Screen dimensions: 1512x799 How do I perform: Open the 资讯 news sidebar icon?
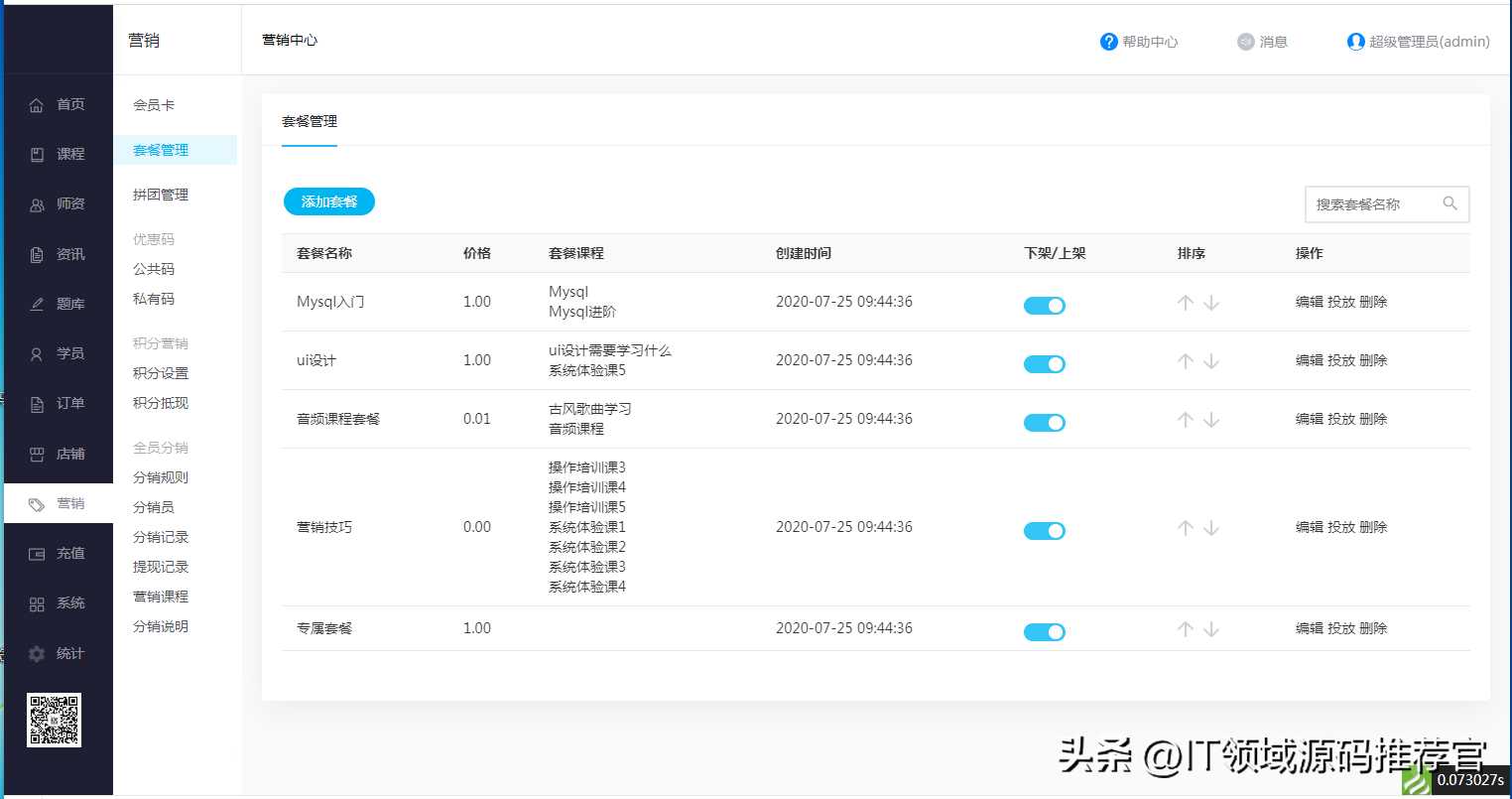click(37, 255)
